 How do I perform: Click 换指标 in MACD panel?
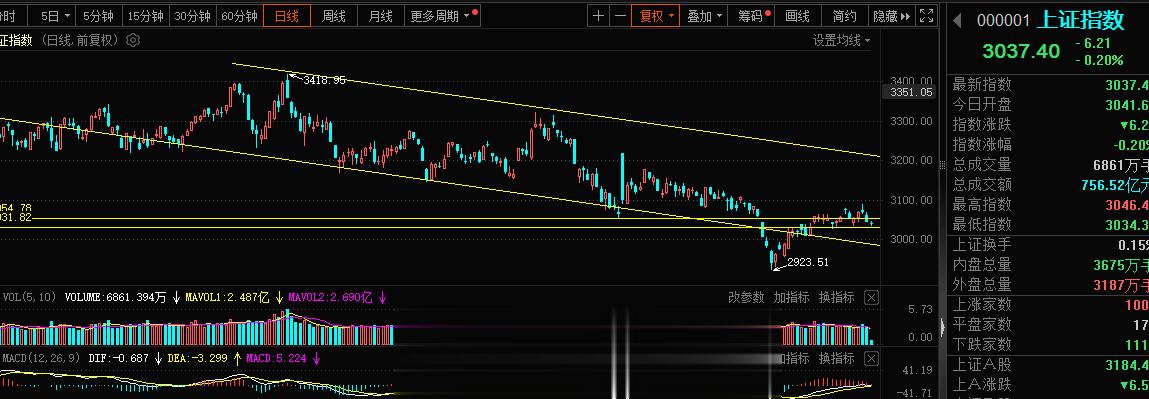click(836, 359)
